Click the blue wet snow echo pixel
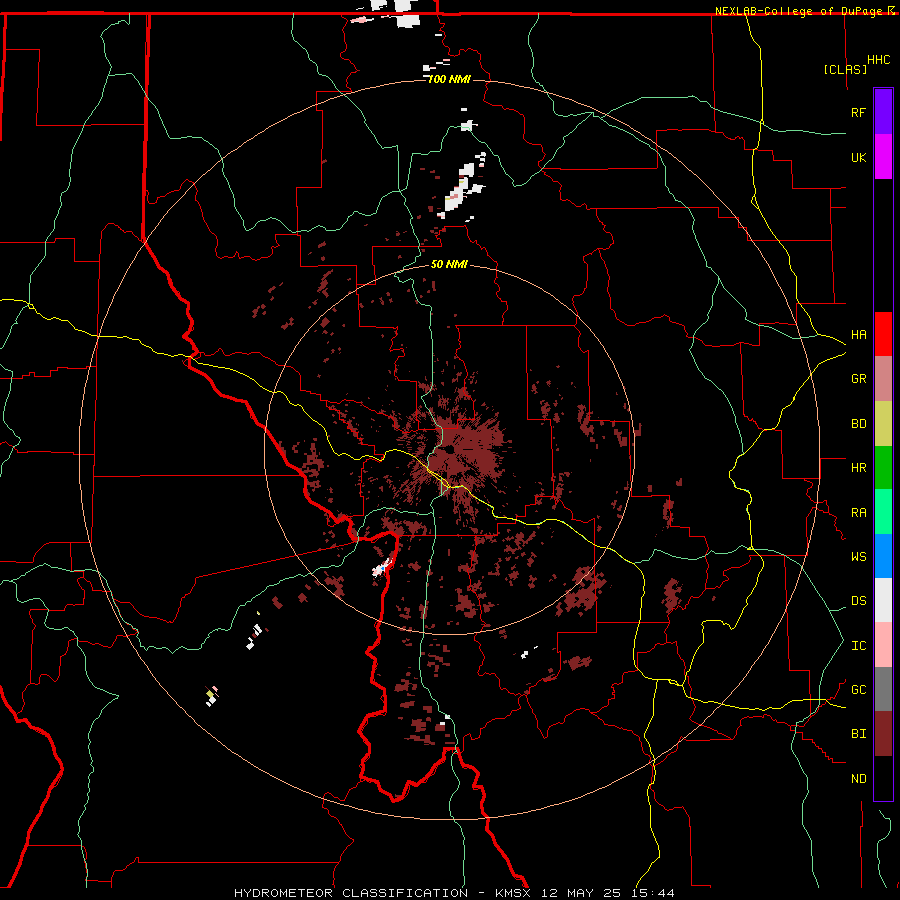Image resolution: width=900 pixels, height=900 pixels. point(383,568)
